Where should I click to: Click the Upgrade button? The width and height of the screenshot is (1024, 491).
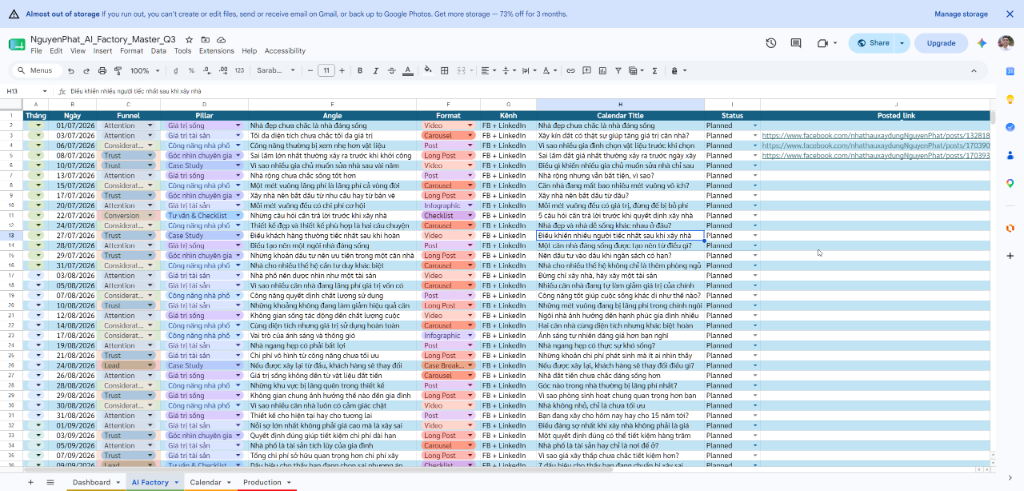941,43
